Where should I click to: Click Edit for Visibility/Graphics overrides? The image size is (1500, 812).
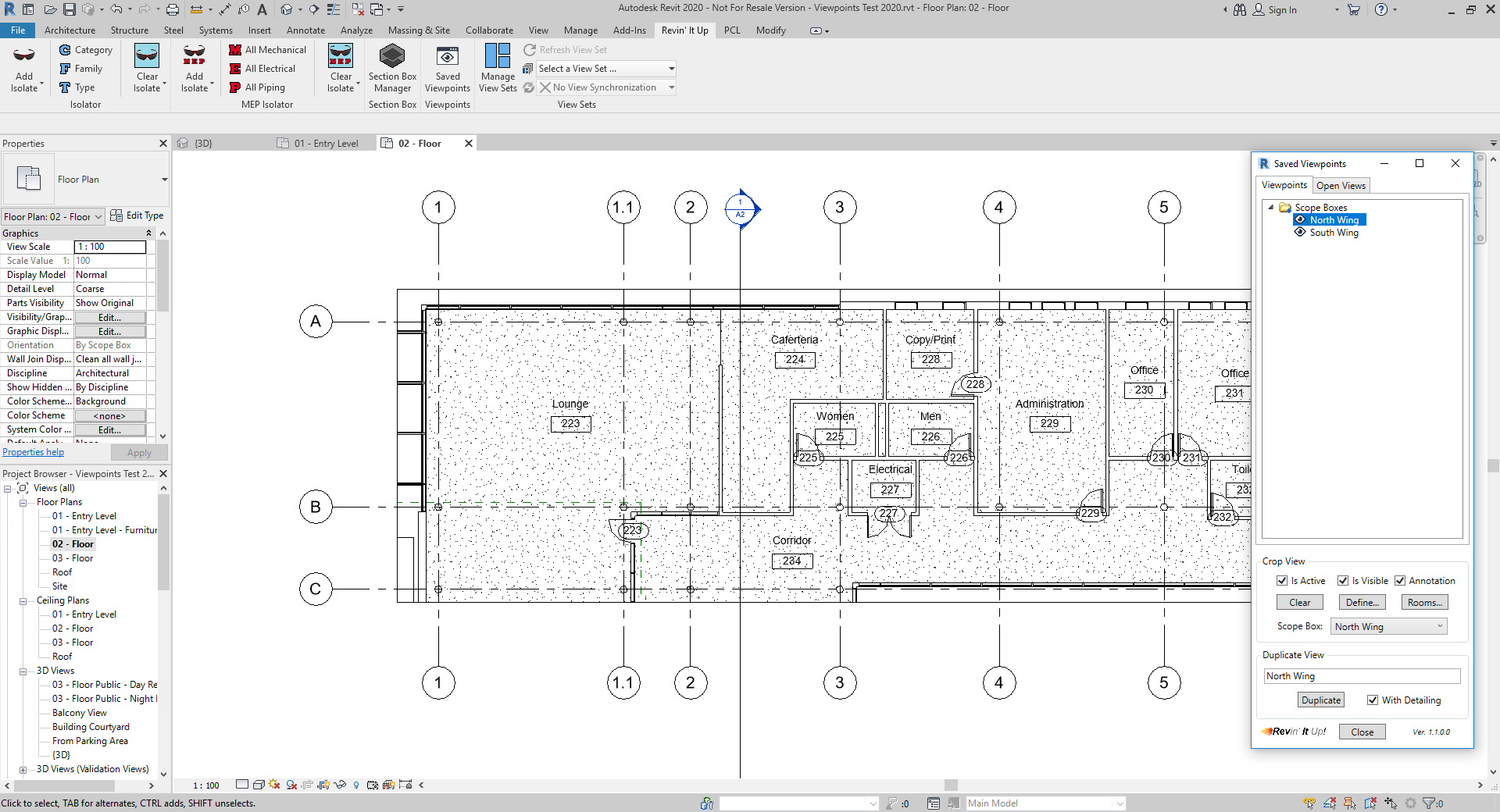click(x=110, y=318)
